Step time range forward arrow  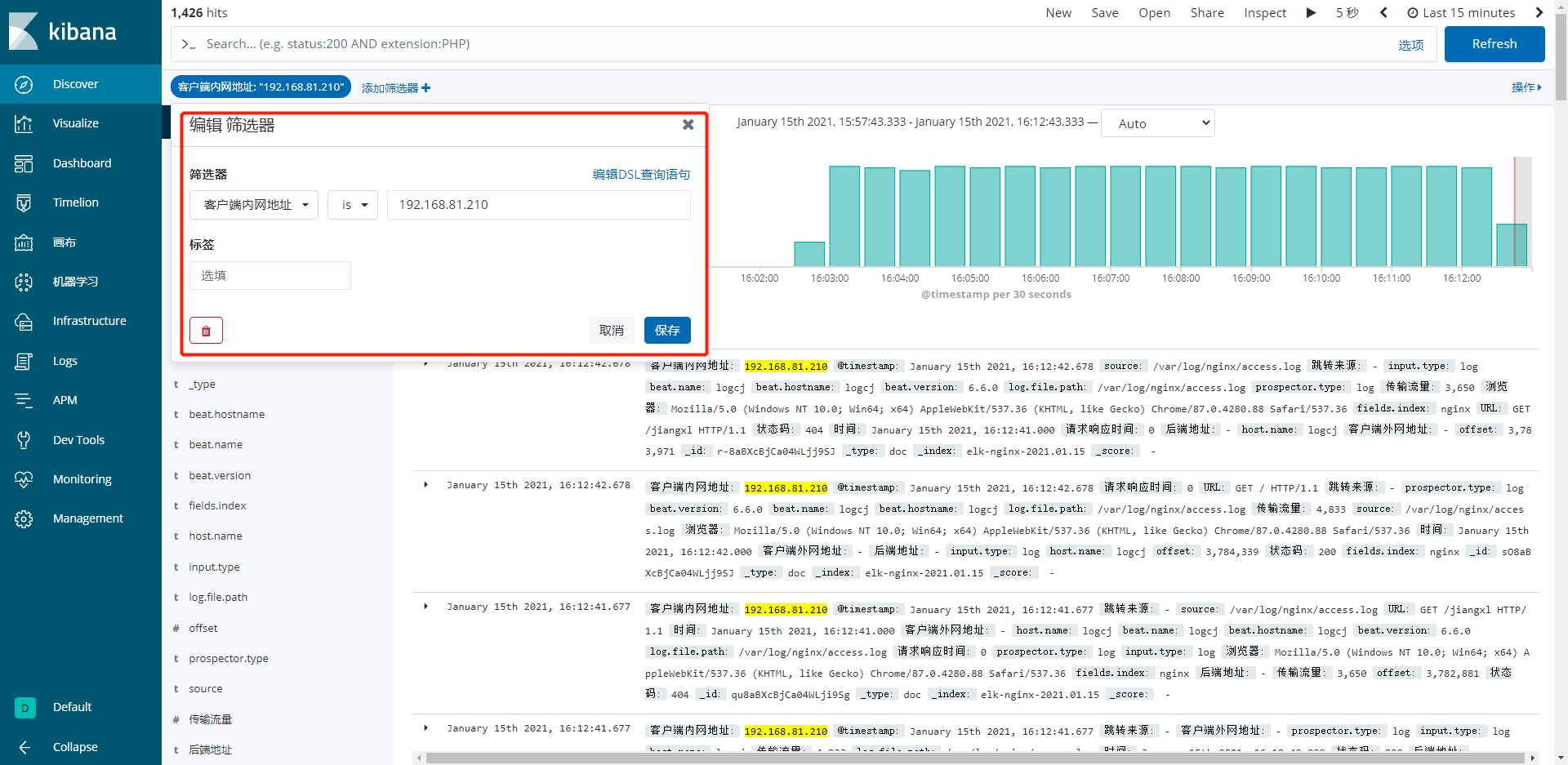pyautogui.click(x=1539, y=12)
